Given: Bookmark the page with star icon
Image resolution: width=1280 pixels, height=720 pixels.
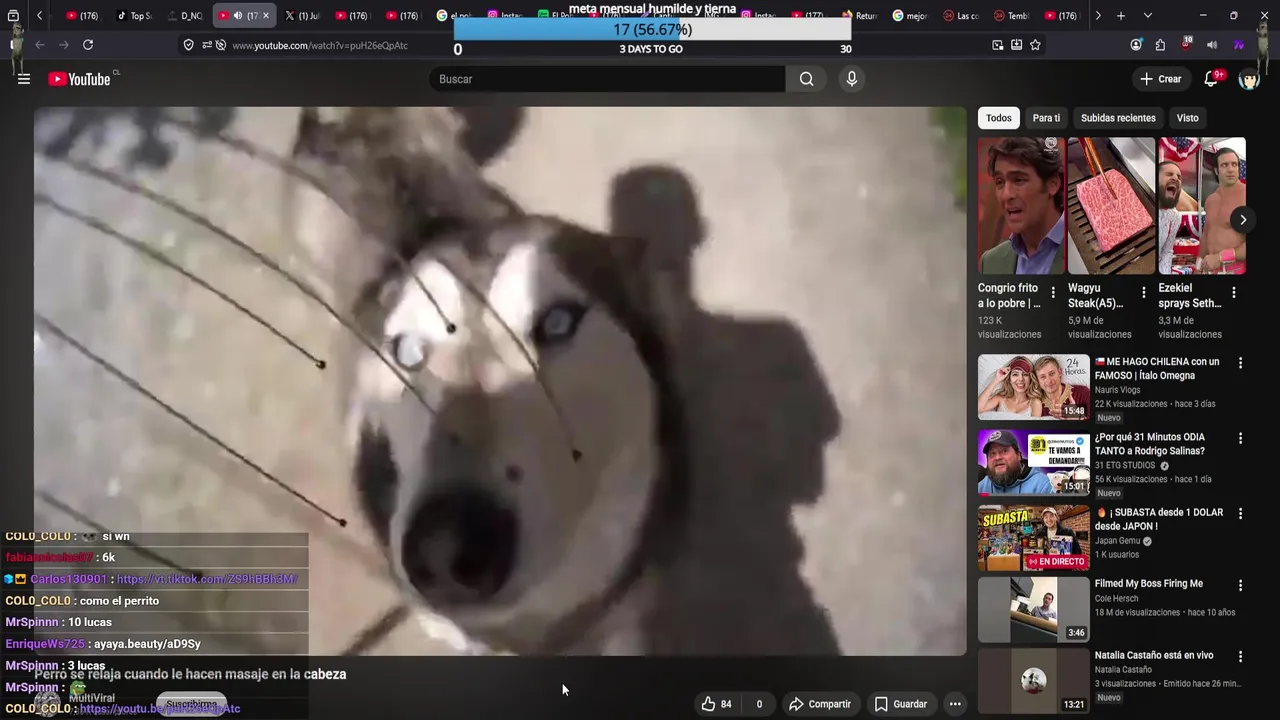Looking at the screenshot, I should pos(1035,45).
